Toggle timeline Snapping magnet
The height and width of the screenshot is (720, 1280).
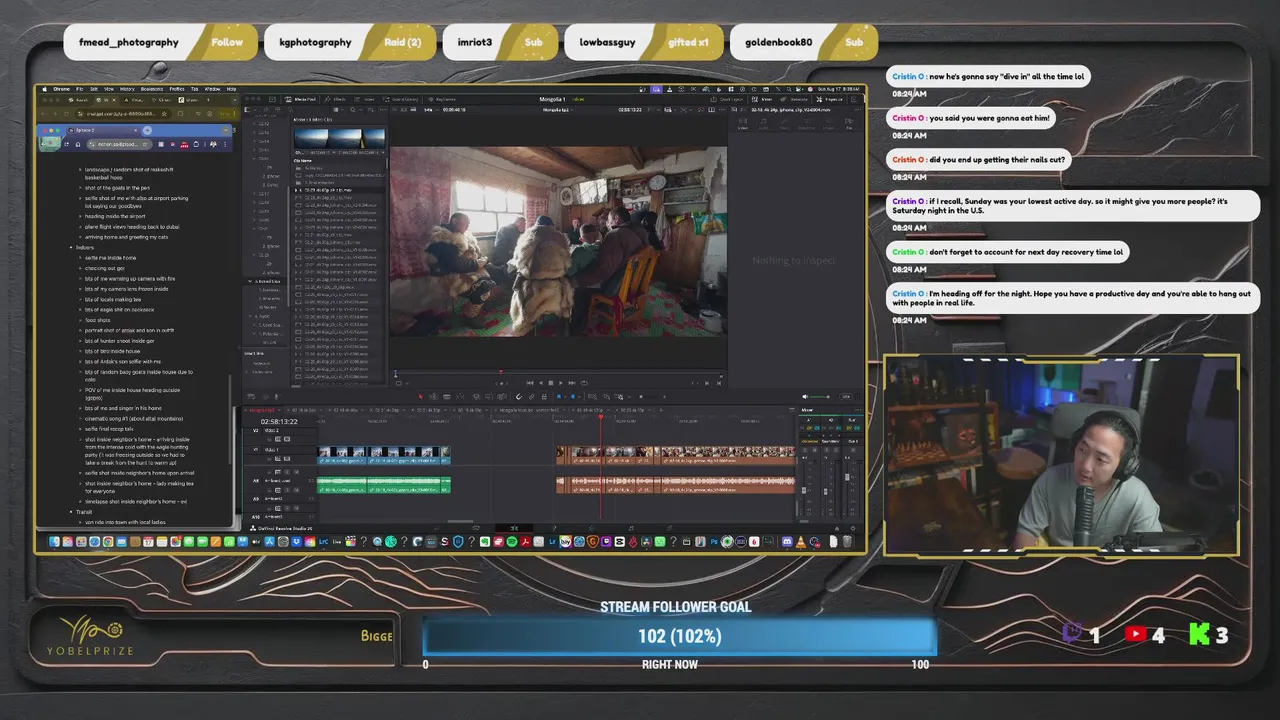(519, 397)
